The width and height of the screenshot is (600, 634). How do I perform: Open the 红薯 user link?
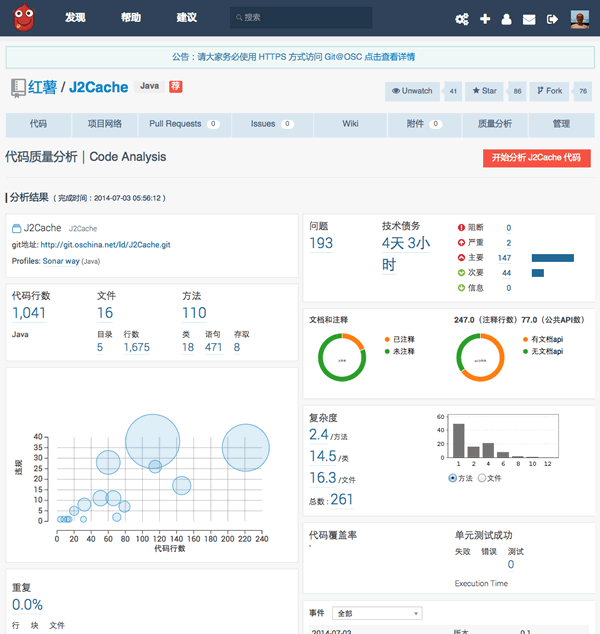click(x=42, y=87)
